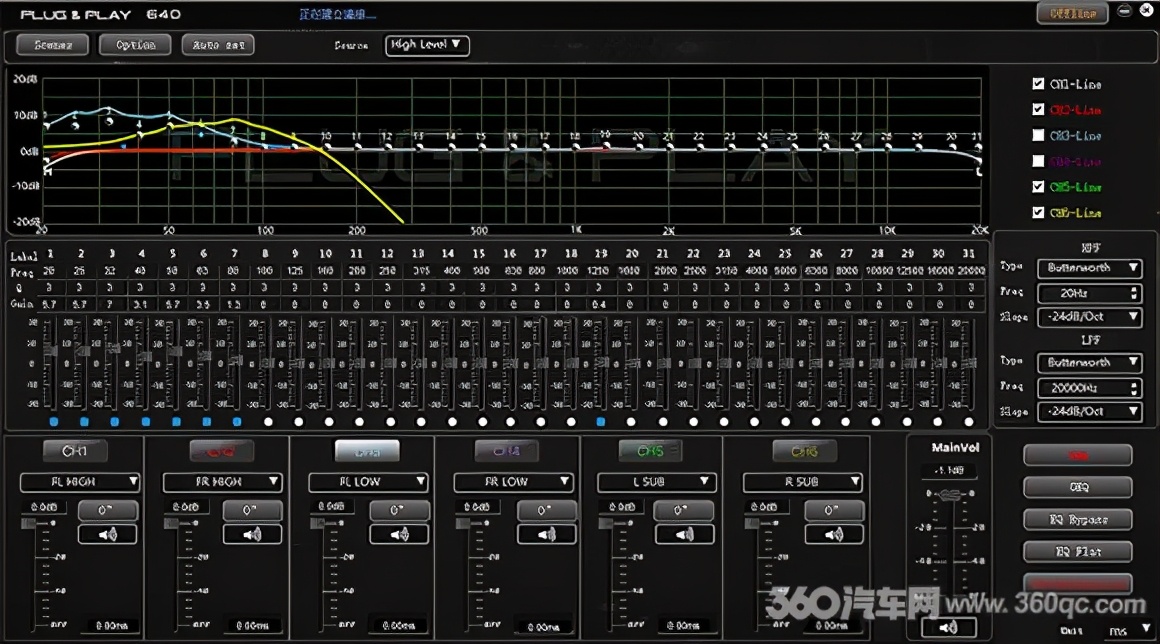Viewport: 1160px width, 644px height.
Task: Click the FL HIGH channel gain fader handle
Action: [28, 523]
